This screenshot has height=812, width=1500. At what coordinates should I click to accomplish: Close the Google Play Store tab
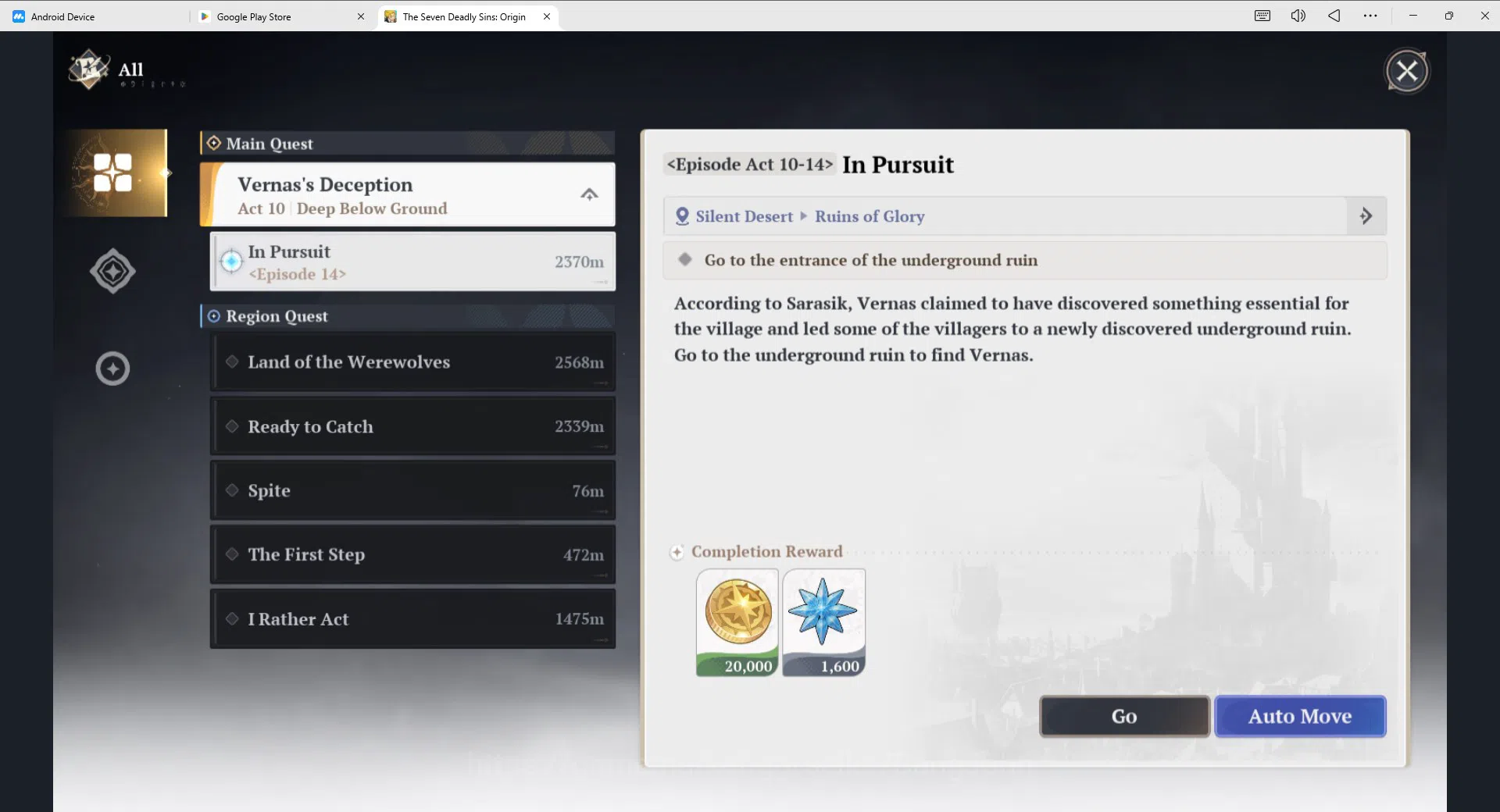(x=361, y=16)
